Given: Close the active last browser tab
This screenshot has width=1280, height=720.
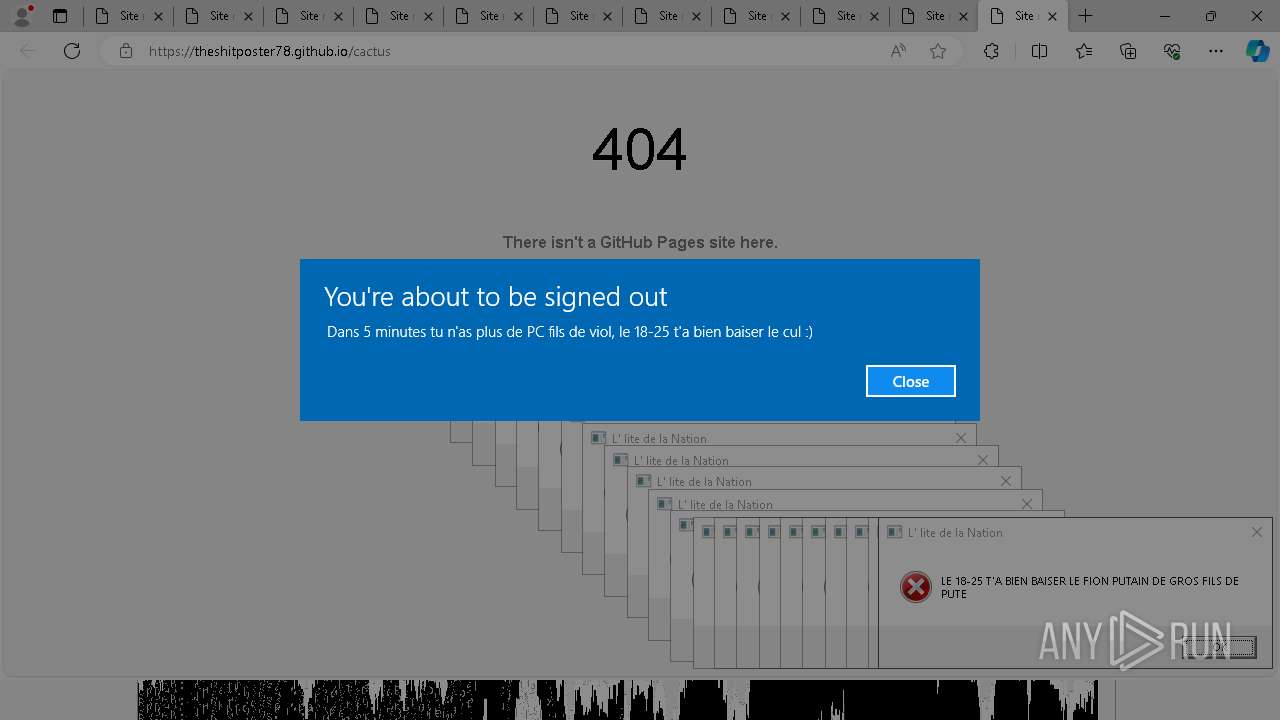Looking at the screenshot, I should coord(1052,16).
